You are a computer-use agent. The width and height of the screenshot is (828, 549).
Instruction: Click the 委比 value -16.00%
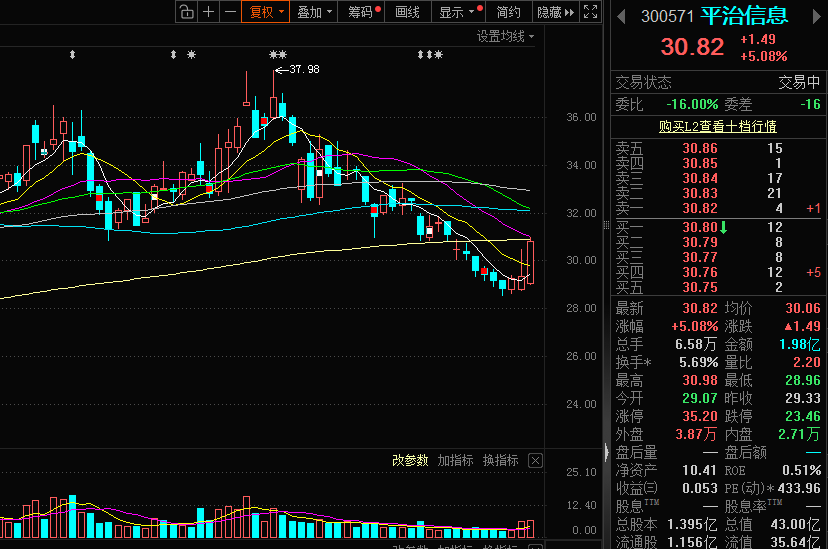[692, 105]
